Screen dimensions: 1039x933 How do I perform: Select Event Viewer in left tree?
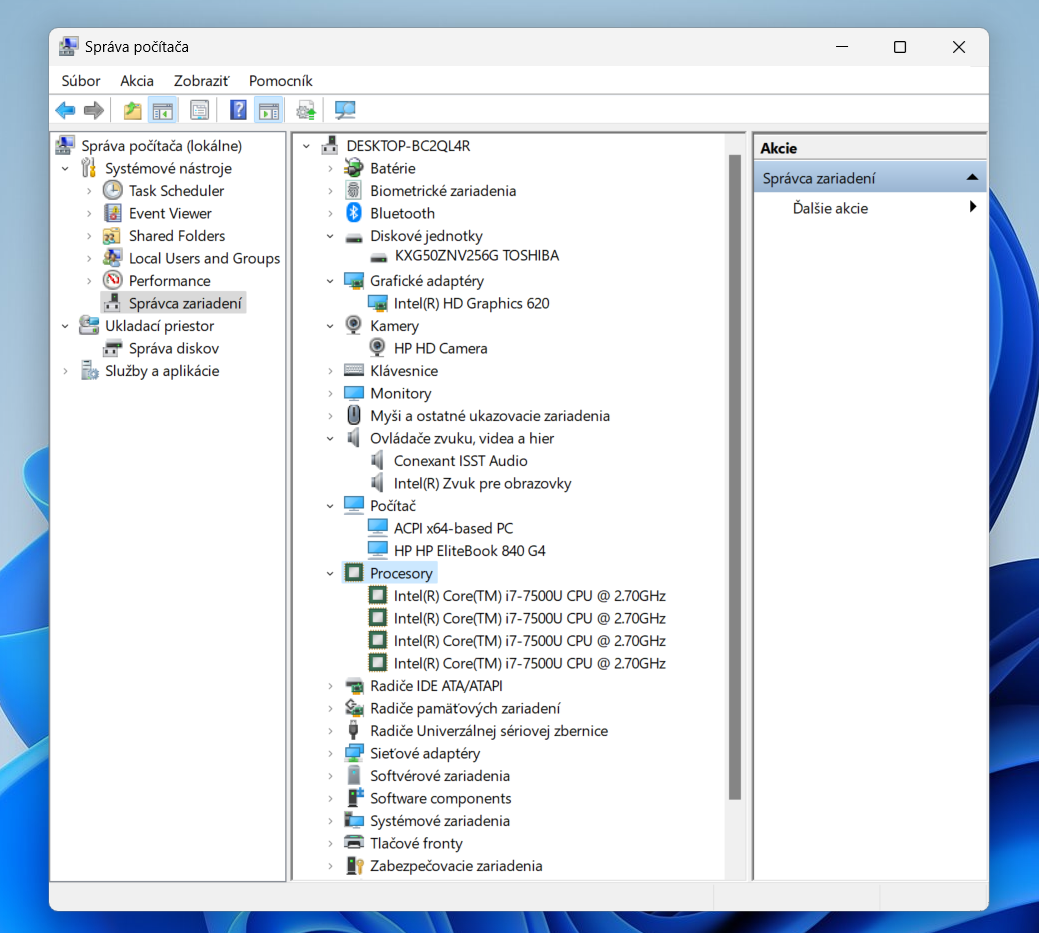pos(170,214)
